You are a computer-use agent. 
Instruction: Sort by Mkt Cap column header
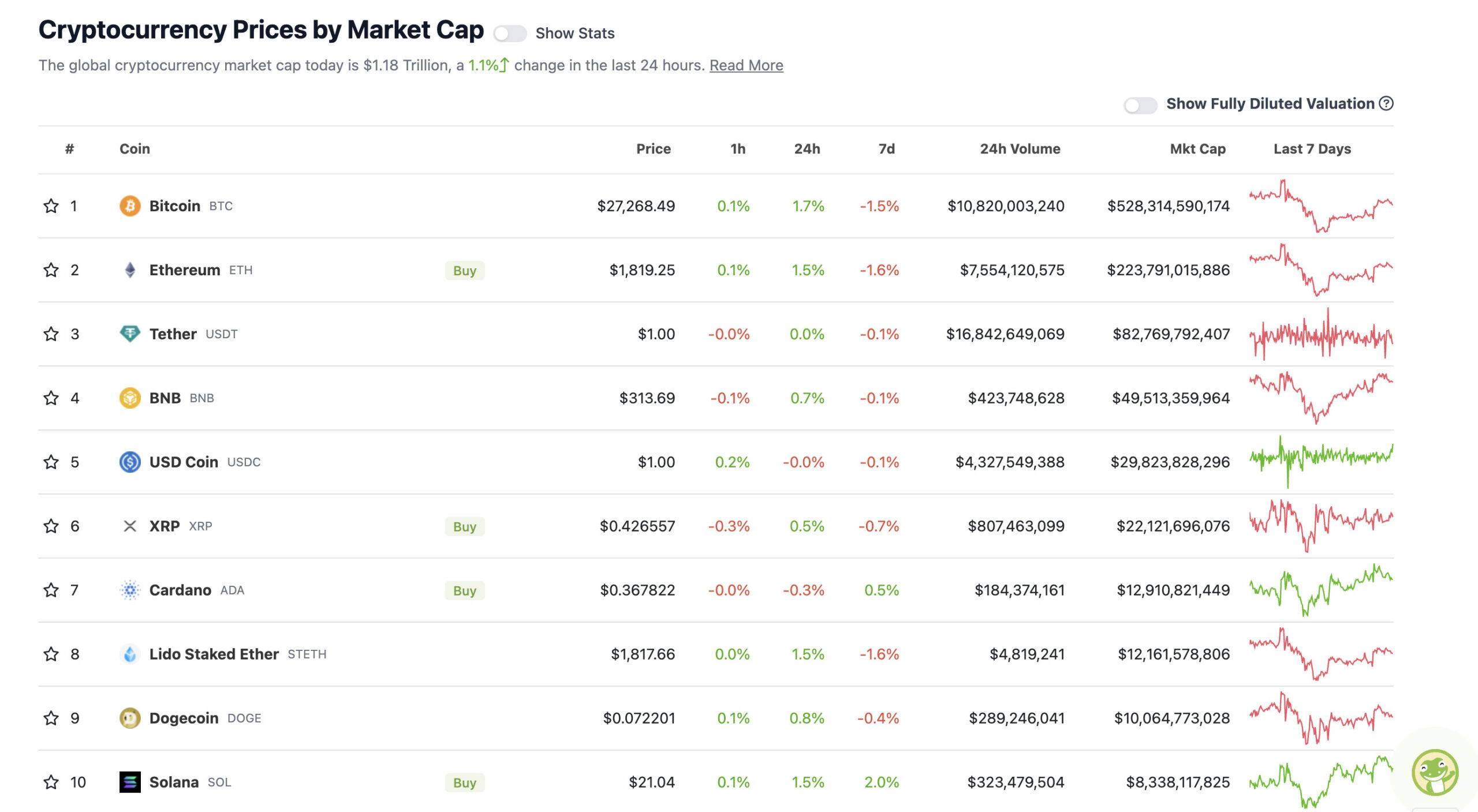click(x=1198, y=149)
